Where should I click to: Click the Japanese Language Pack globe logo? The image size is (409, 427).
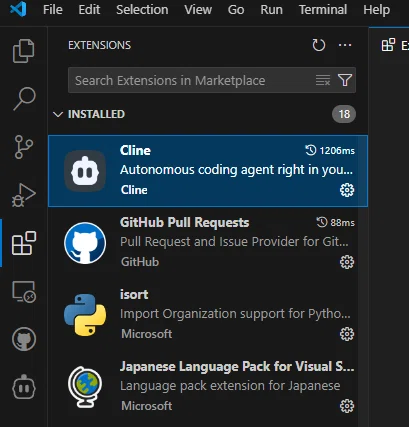tap(85, 387)
